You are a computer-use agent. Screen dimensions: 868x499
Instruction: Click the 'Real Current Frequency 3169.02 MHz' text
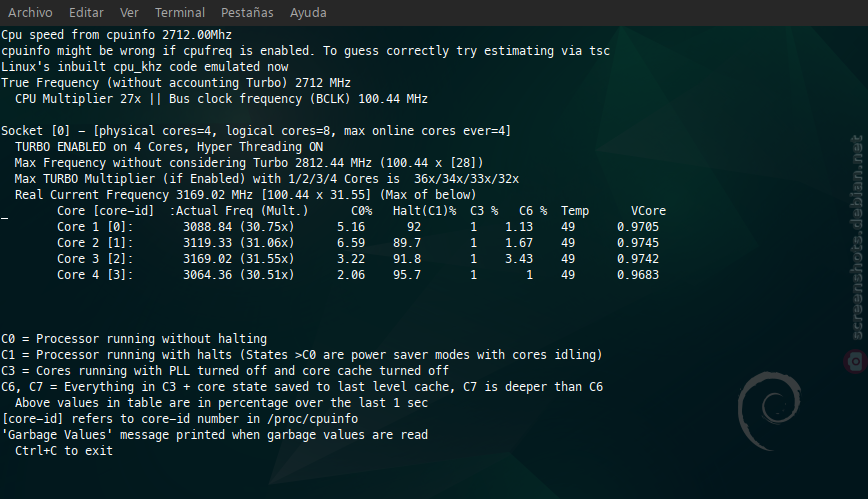coord(133,195)
